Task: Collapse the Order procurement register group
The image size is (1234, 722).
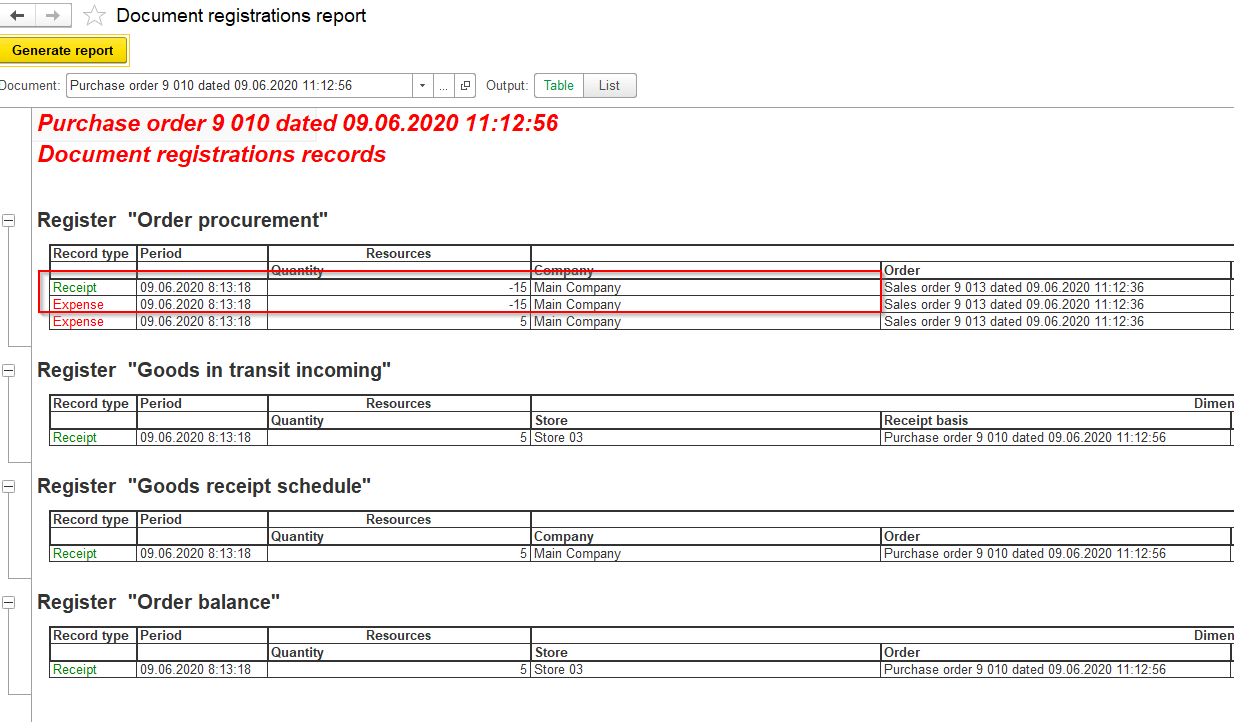Action: (8, 219)
